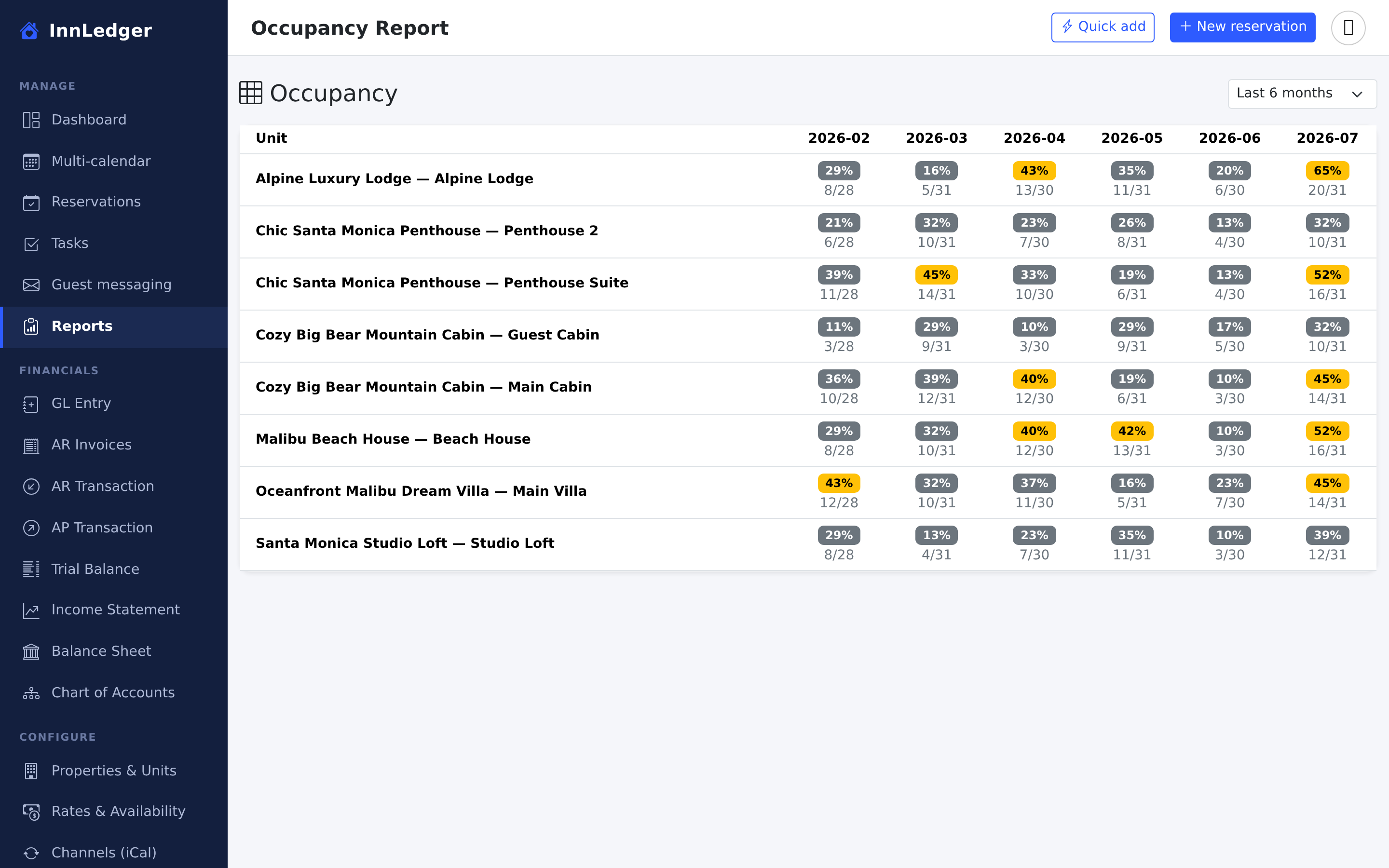Open Channels (iCal) settings
This screenshot has height=868, width=1389.
114,853
